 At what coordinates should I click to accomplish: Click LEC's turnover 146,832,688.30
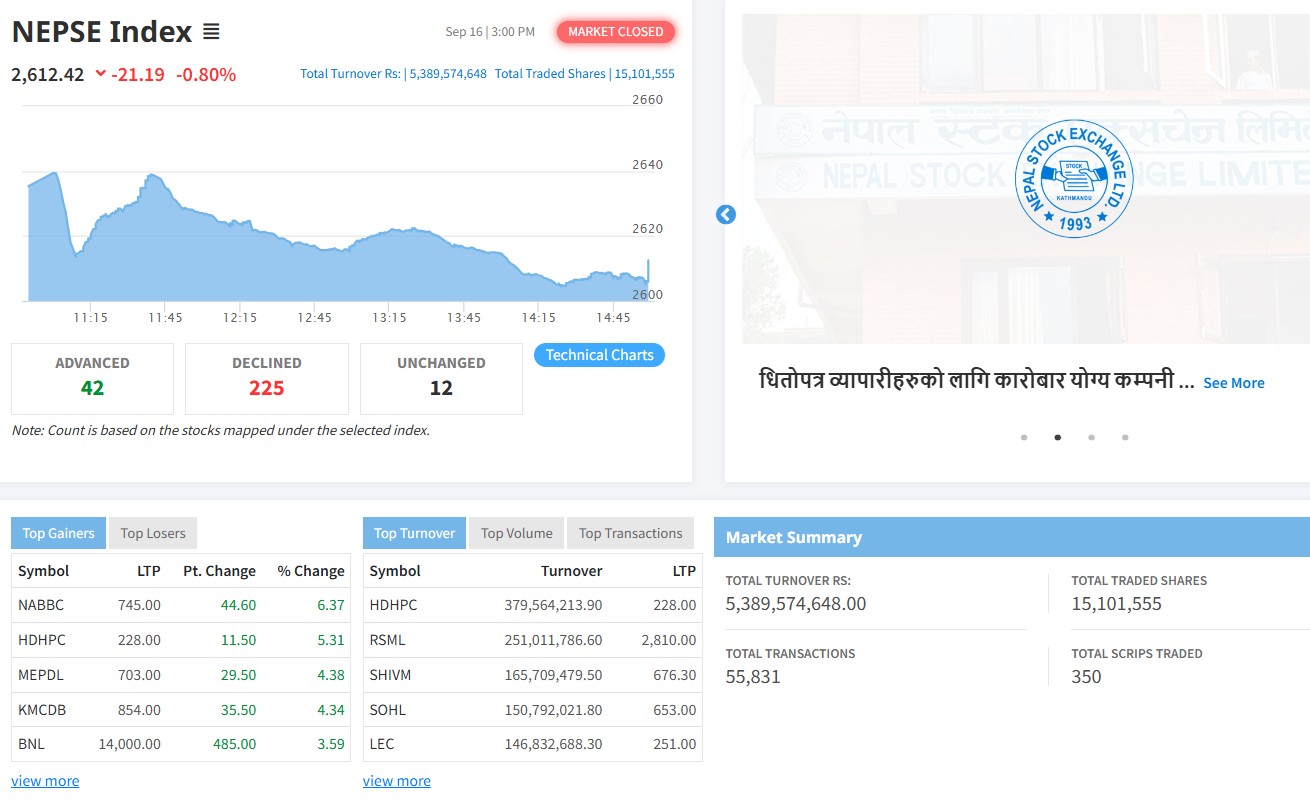pos(554,744)
